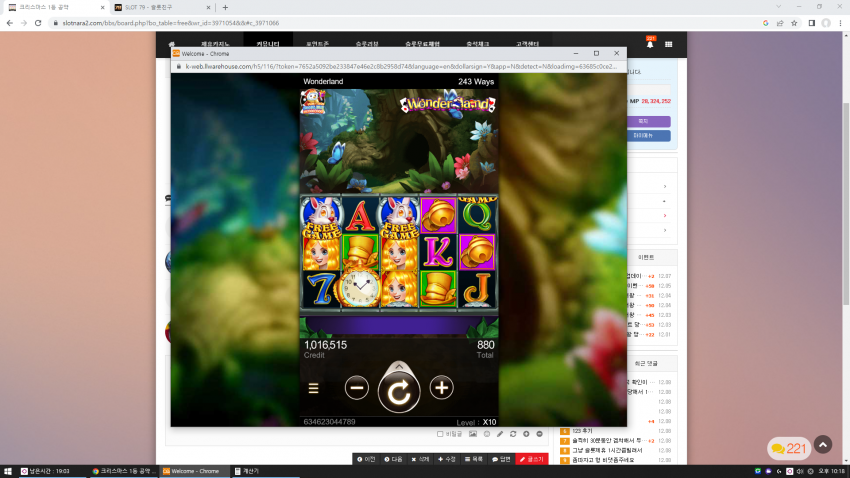The image size is (850, 478).
Task: Switch to the SLOT 79 browser tab
Action: point(162,8)
